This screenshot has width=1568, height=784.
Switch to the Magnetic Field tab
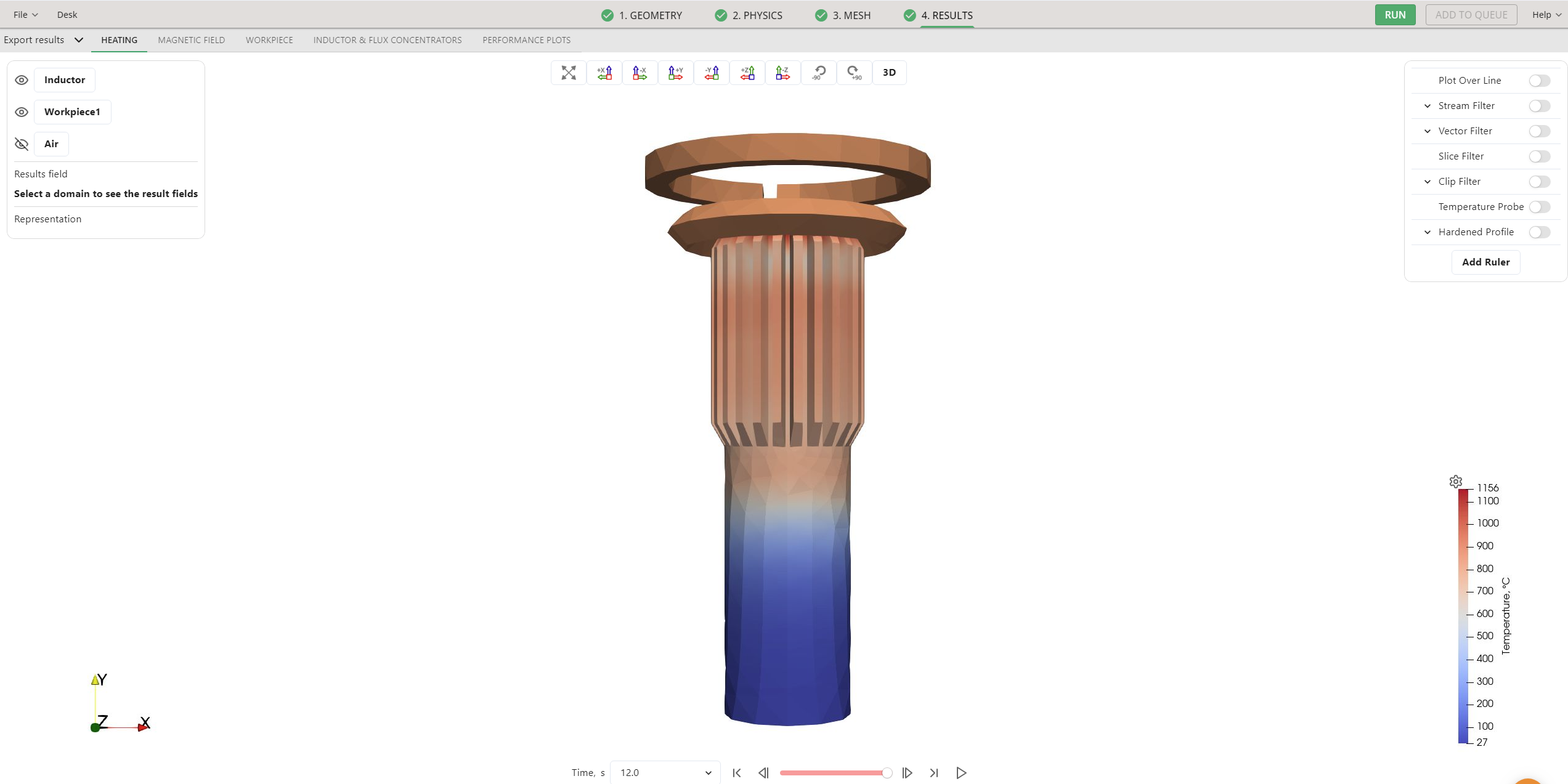(x=191, y=40)
